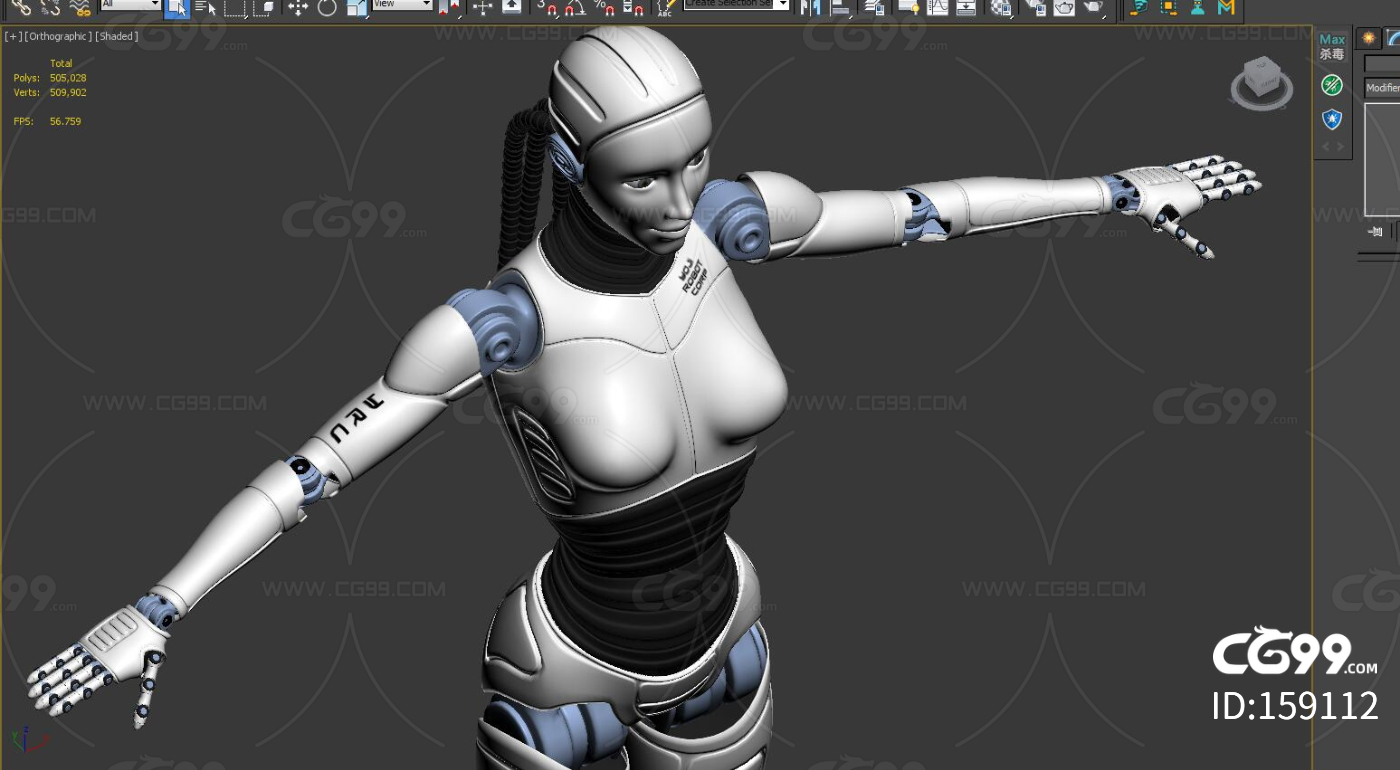Screen dimensions: 1400x770
Task: Click the Modifier List field
Action: pos(1382,88)
